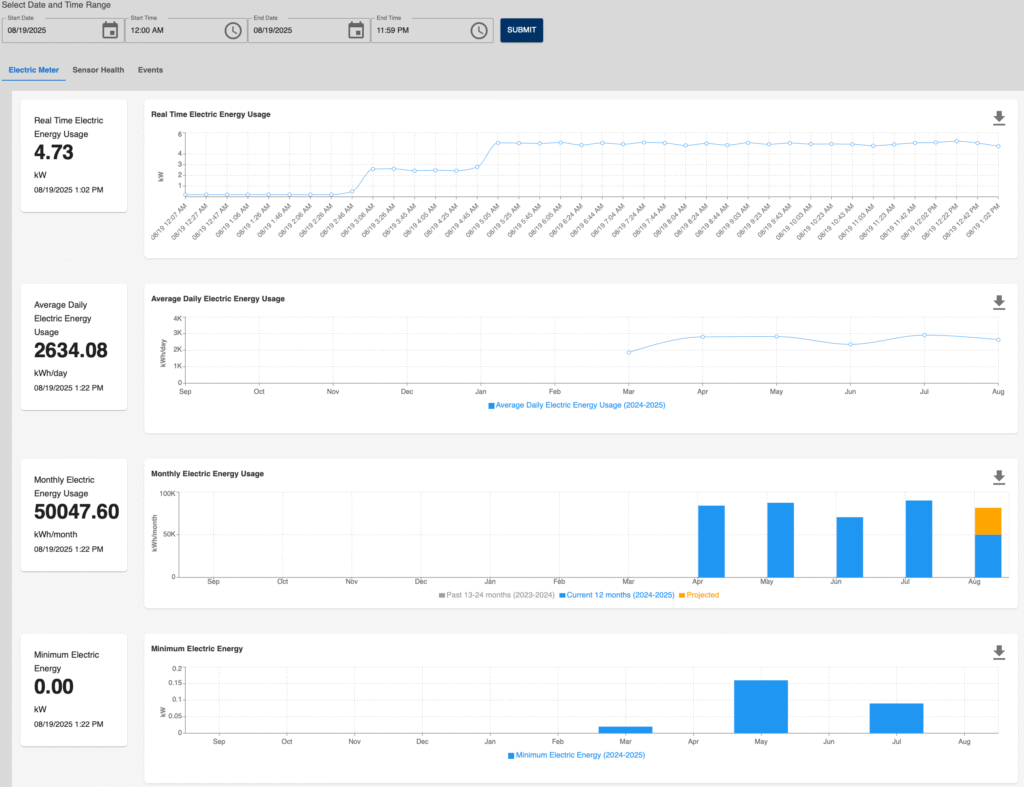Open the Start Time clock picker icon
The image size is (1024, 787).
tap(233, 30)
